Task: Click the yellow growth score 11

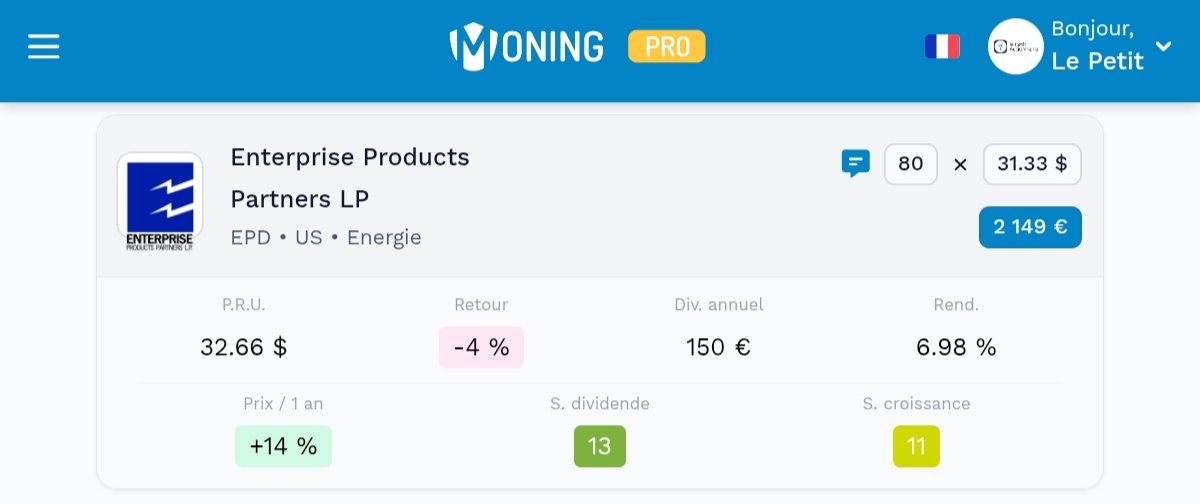Action: (x=916, y=446)
